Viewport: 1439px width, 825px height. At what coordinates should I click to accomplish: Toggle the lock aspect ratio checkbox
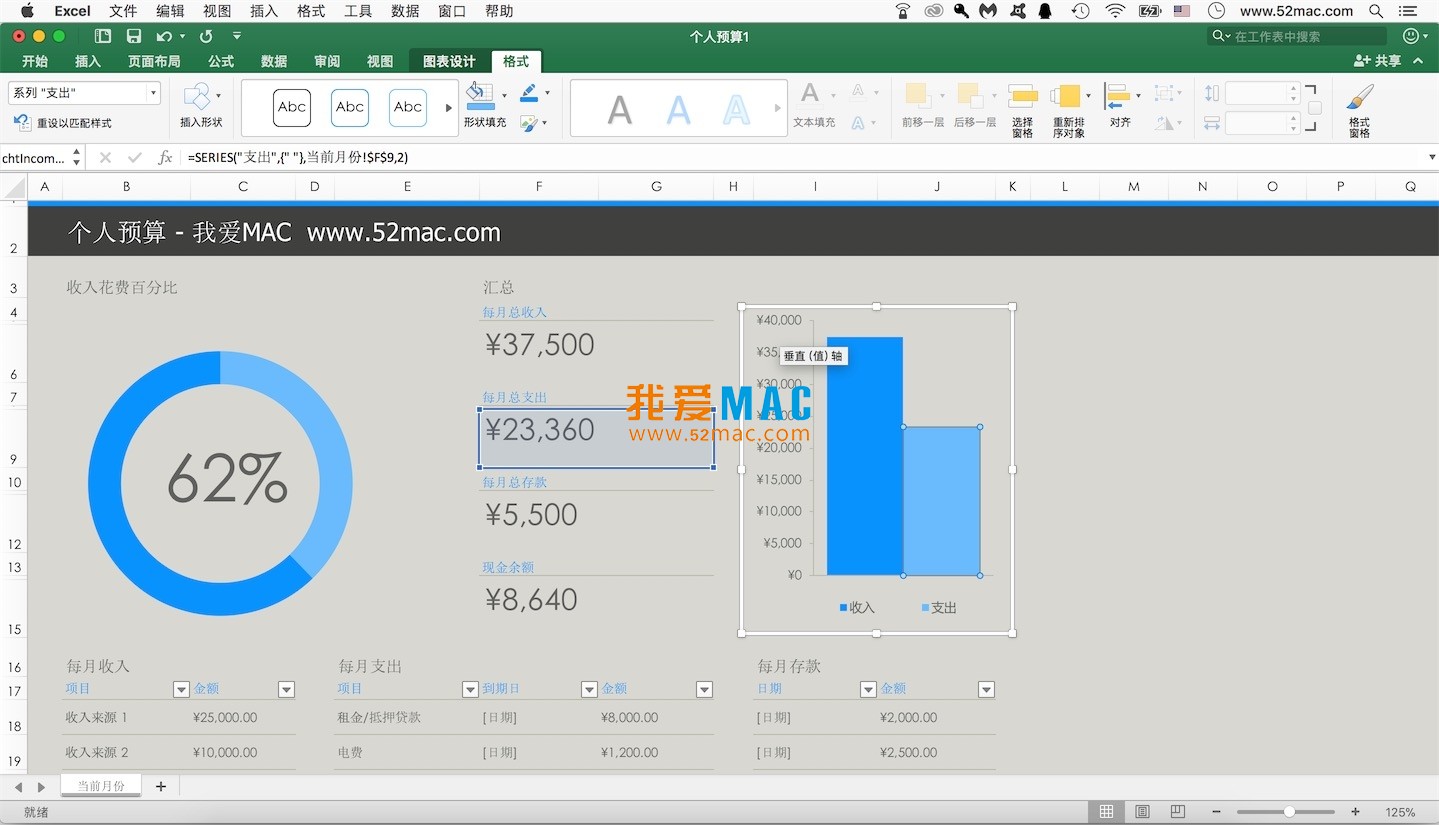pyautogui.click(x=1314, y=108)
